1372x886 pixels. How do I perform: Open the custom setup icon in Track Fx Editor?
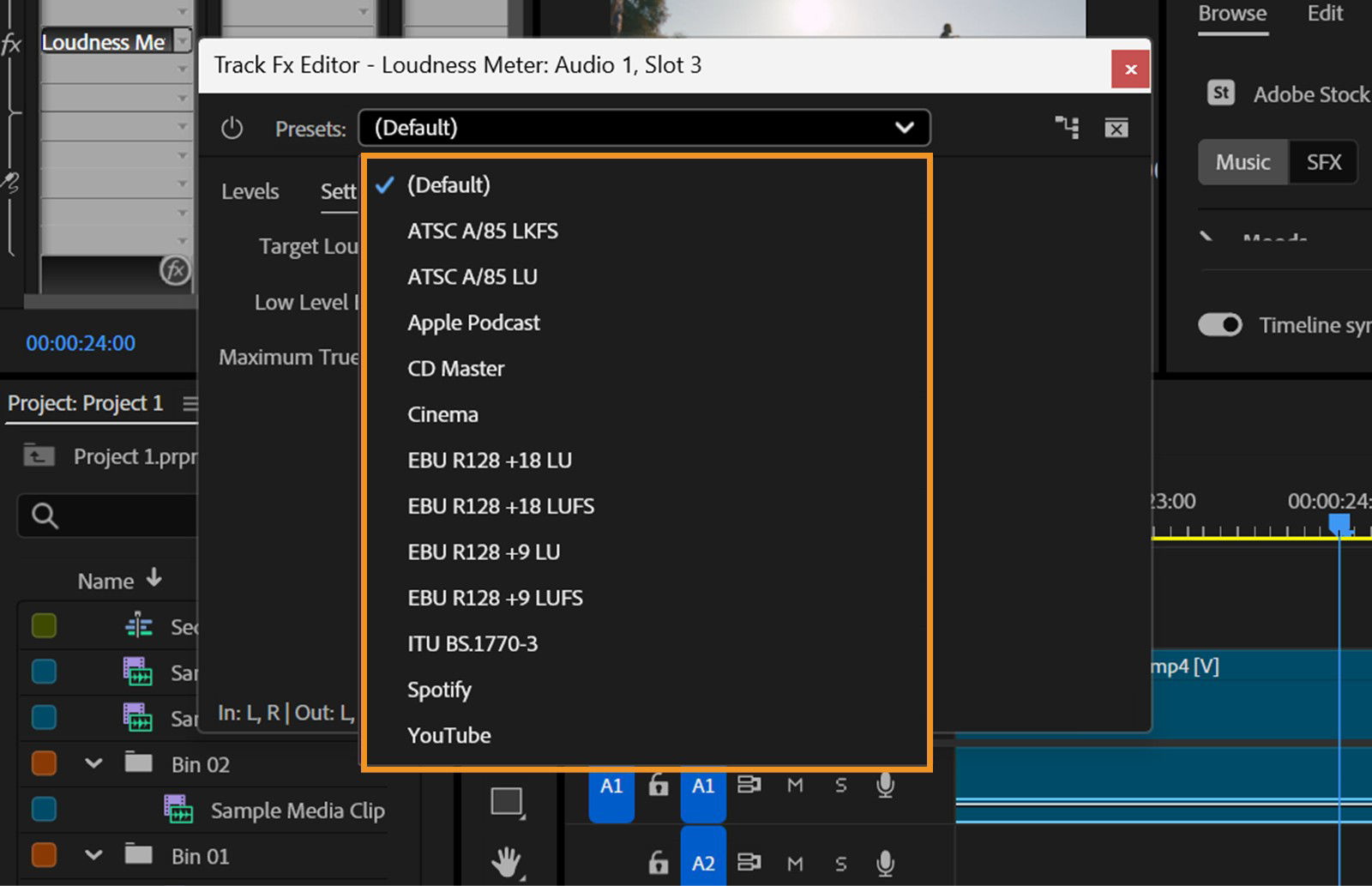pyautogui.click(x=1068, y=127)
